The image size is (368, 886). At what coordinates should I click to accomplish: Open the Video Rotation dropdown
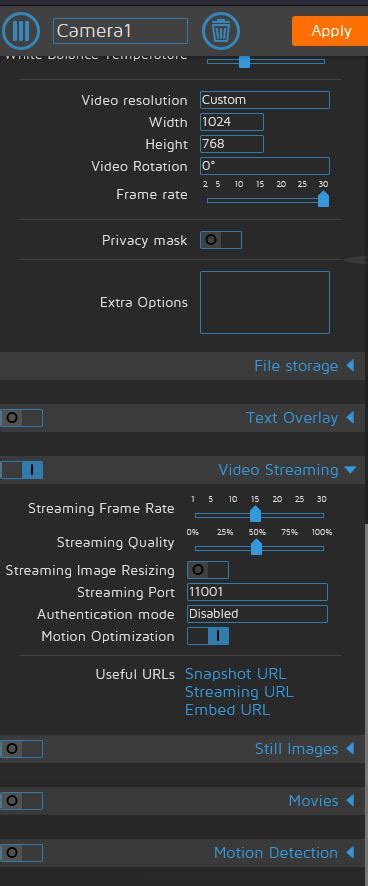point(265,166)
